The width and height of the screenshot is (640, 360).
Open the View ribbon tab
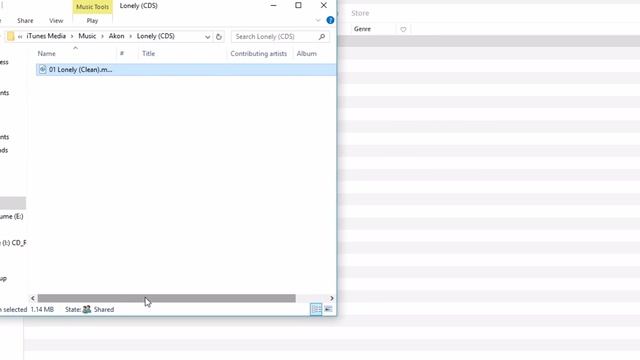[x=56, y=20]
